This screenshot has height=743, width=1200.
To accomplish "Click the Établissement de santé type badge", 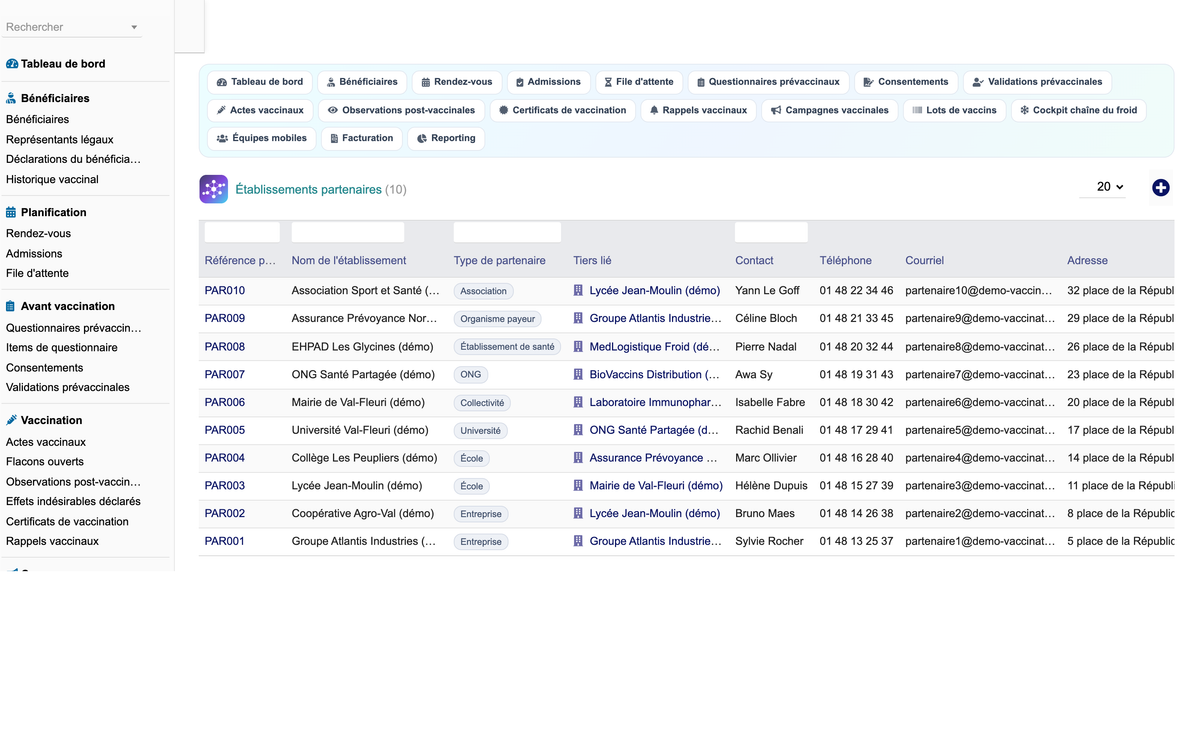I will (507, 347).
